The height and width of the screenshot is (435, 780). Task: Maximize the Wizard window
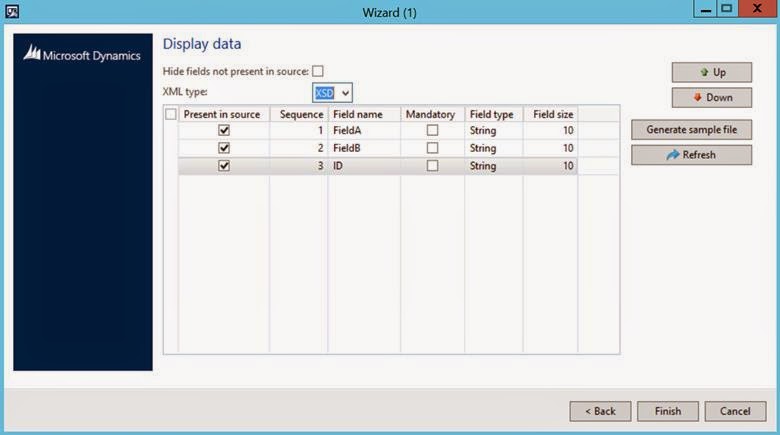tap(727, 9)
